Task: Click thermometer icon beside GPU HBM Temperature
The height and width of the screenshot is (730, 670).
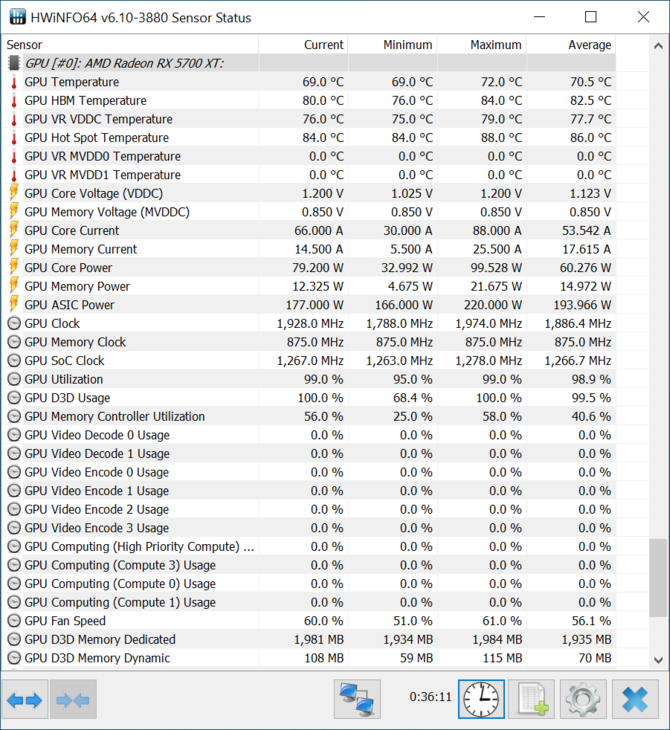Action: 14,101
